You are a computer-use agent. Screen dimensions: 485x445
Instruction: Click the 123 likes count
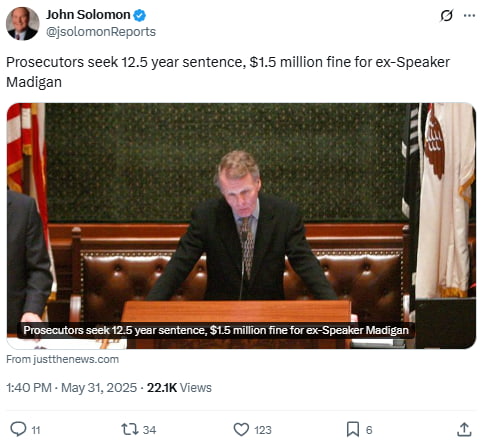tap(263, 430)
